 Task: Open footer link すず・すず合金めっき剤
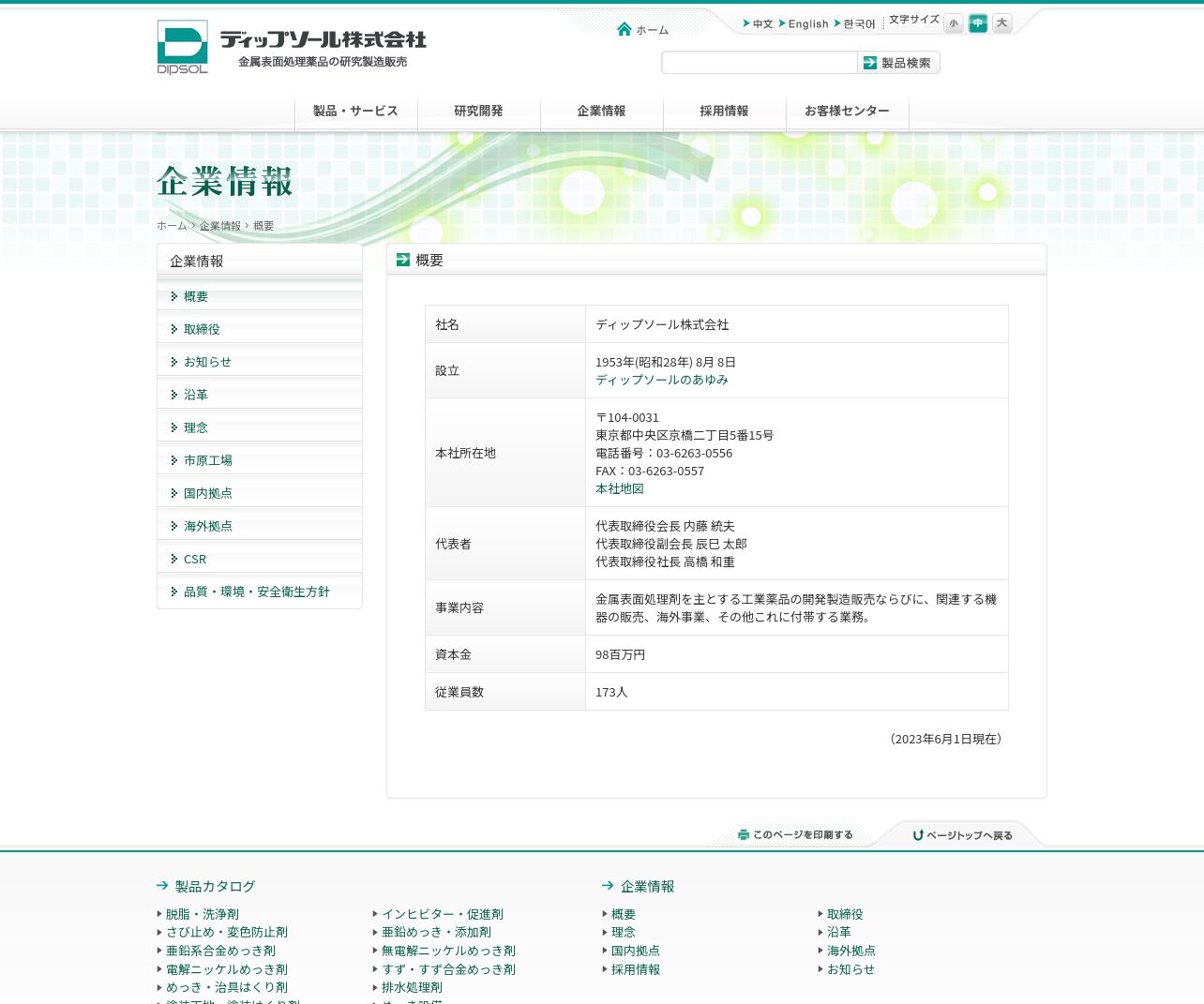click(448, 969)
